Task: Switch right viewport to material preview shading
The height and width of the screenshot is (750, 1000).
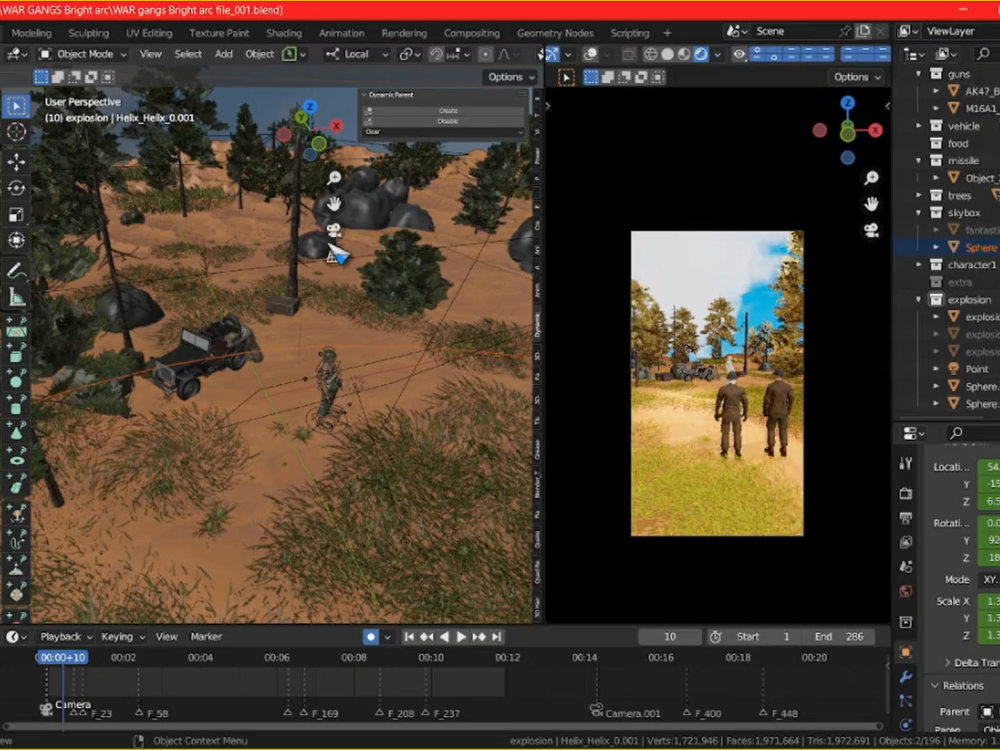Action: [684, 54]
